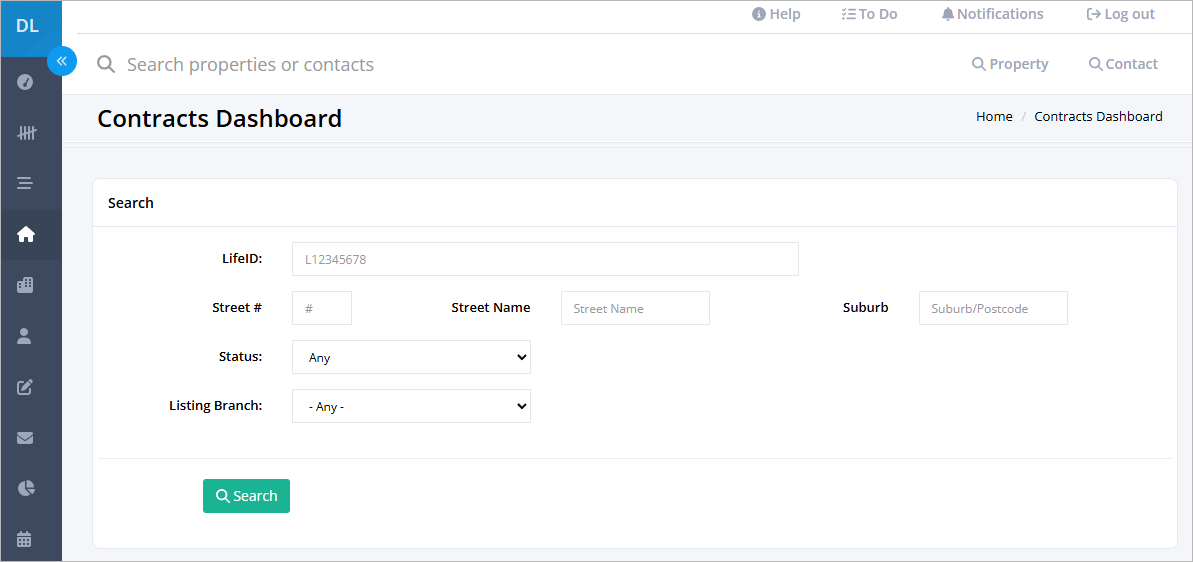Open Help in the top bar

(x=776, y=14)
